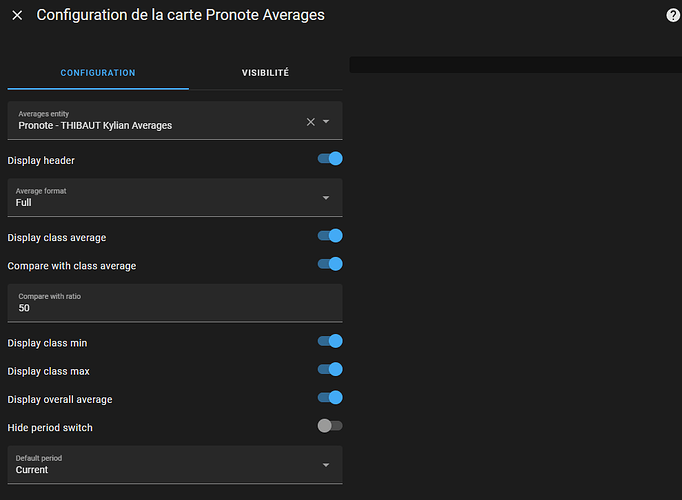
Task: Click the card preview area on the right
Action: pyautogui.click(x=515, y=64)
